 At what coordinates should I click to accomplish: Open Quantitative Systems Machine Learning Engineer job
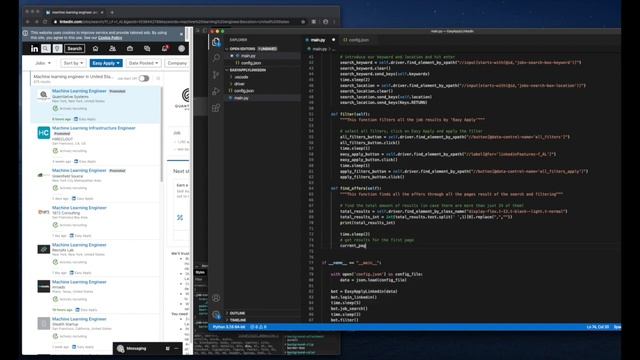coord(79,91)
